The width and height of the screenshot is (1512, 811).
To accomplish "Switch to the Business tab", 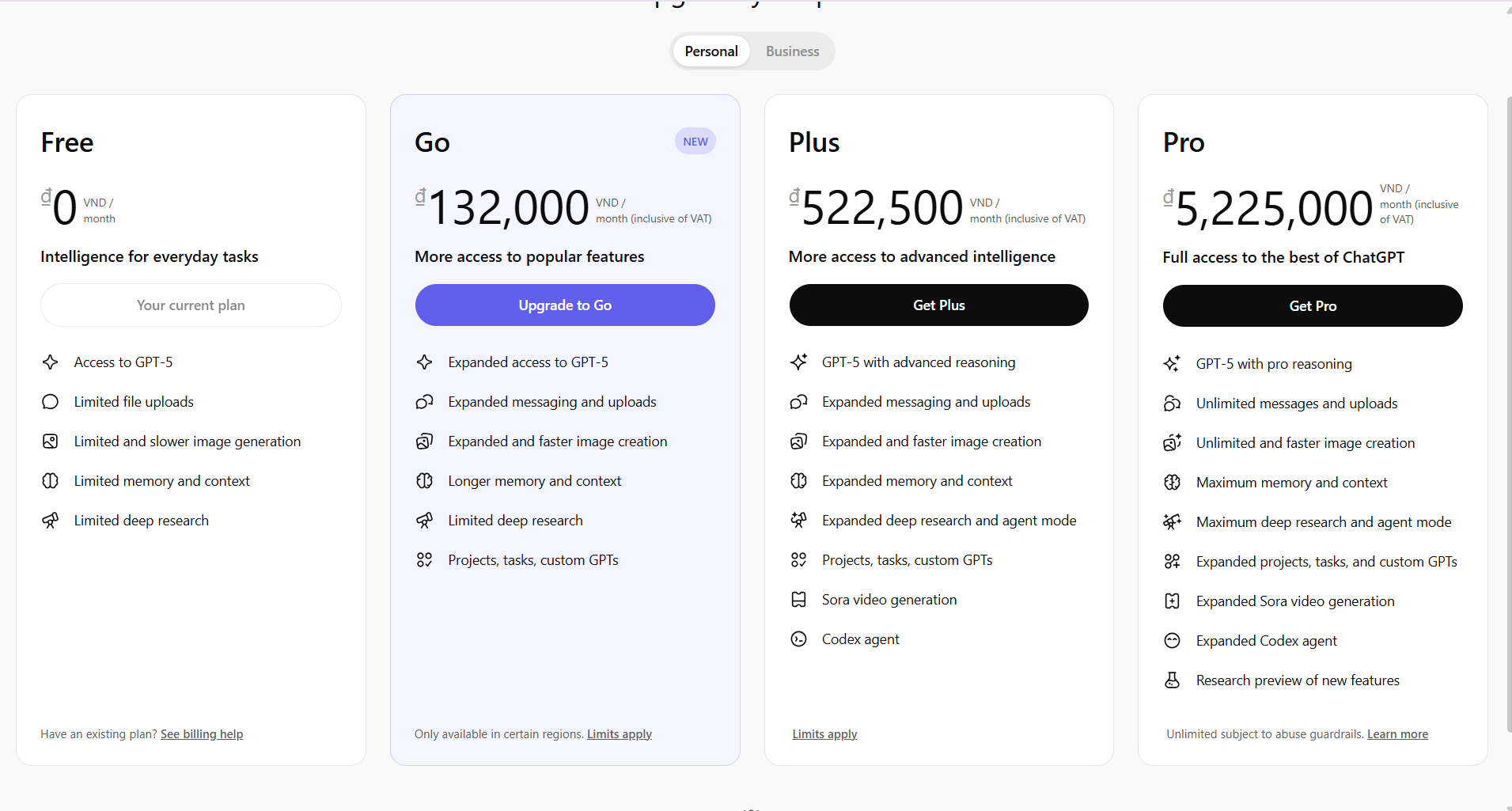I will [792, 51].
